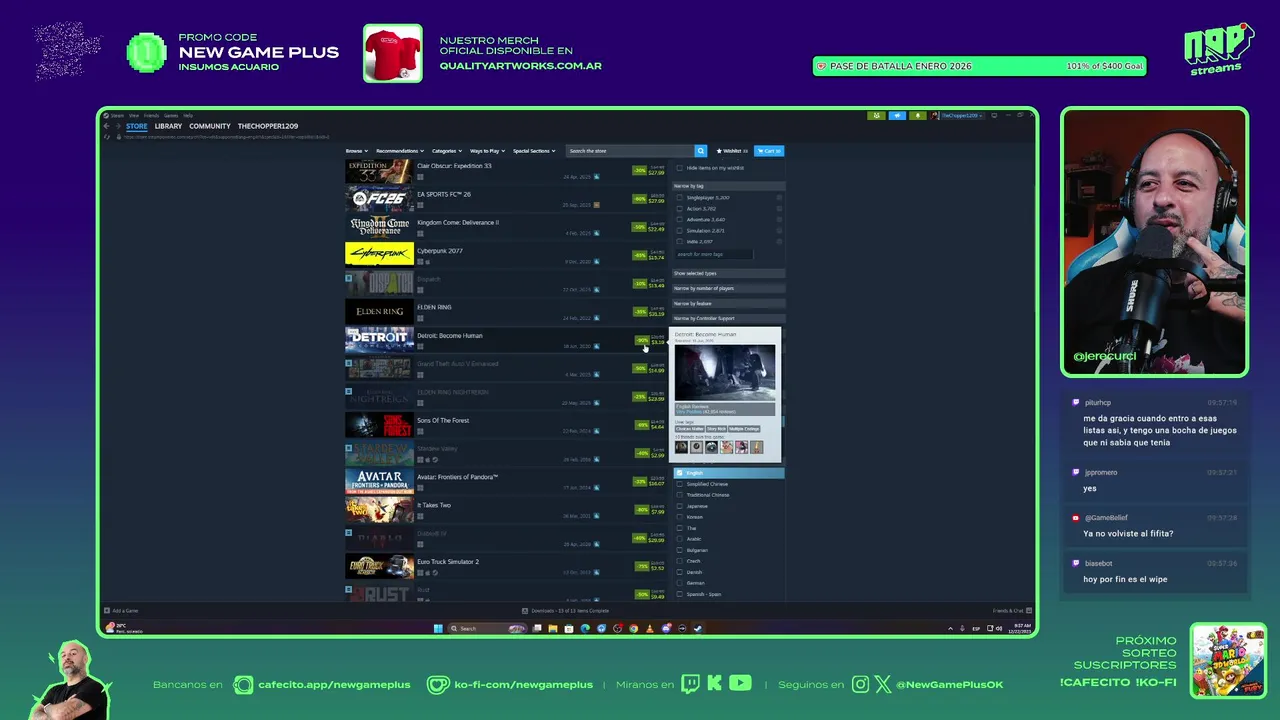Expand Narrow by Controller Support section

(x=728, y=318)
